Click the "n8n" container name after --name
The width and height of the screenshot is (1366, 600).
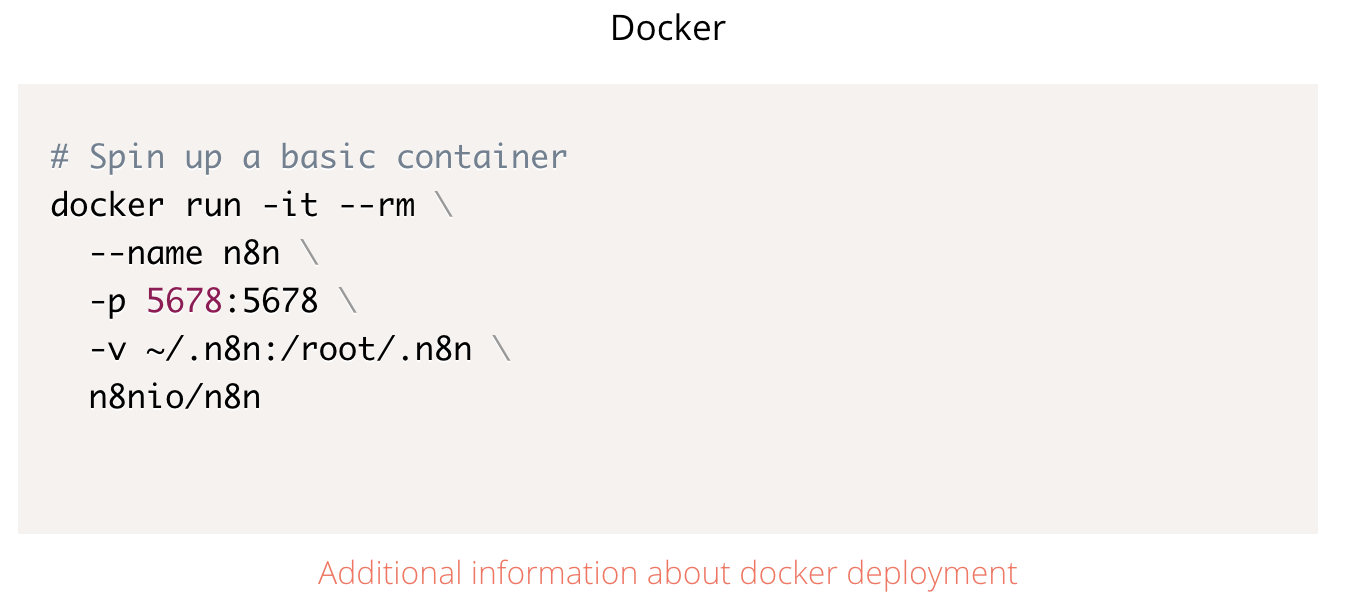[x=252, y=253]
